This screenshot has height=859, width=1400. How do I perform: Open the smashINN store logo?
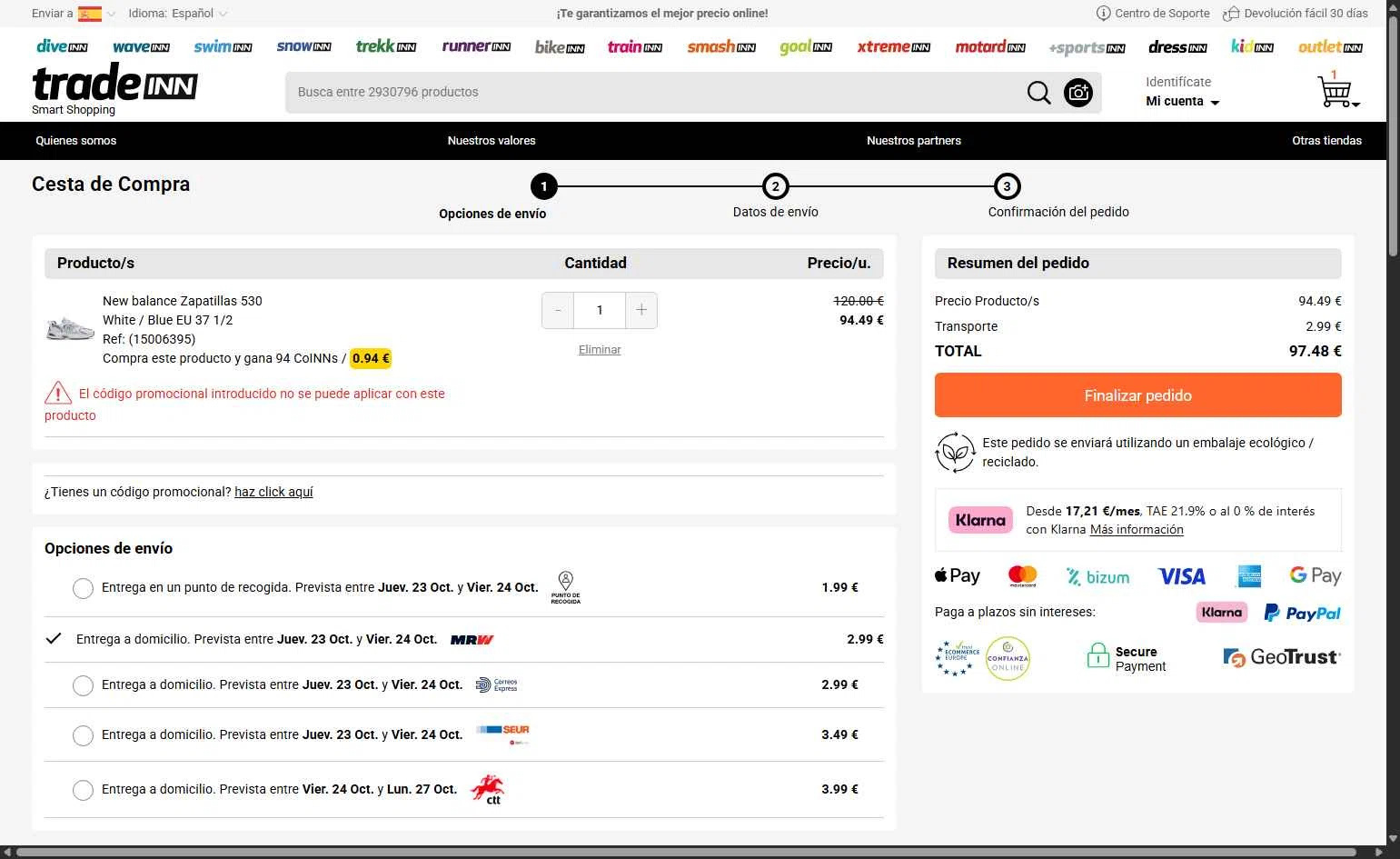pos(721,46)
